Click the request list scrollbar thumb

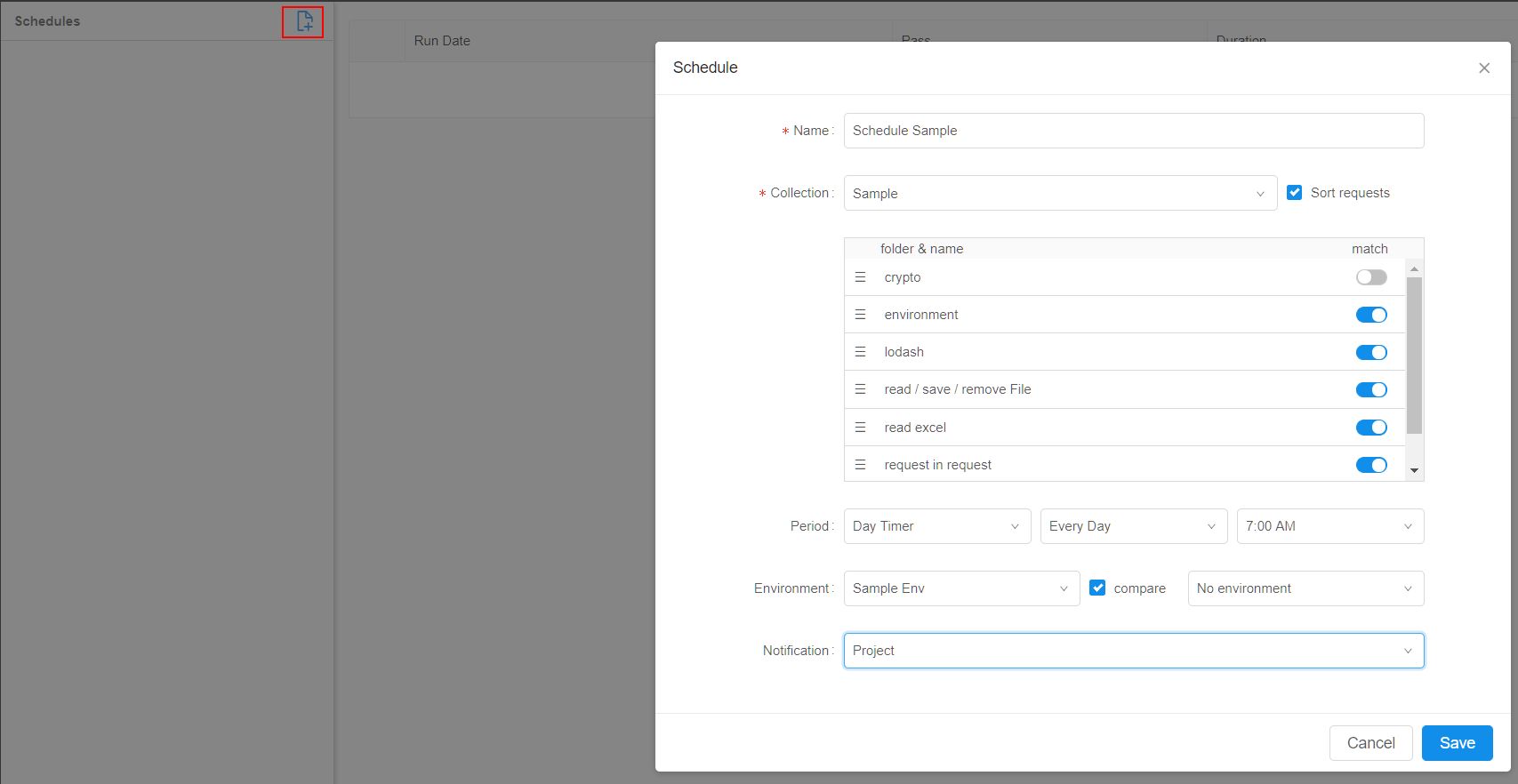pyautogui.click(x=1414, y=356)
